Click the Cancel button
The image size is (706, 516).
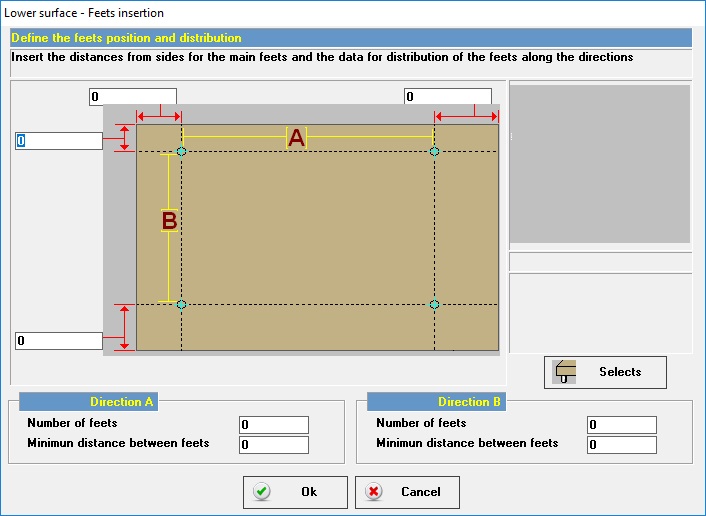[x=407, y=492]
